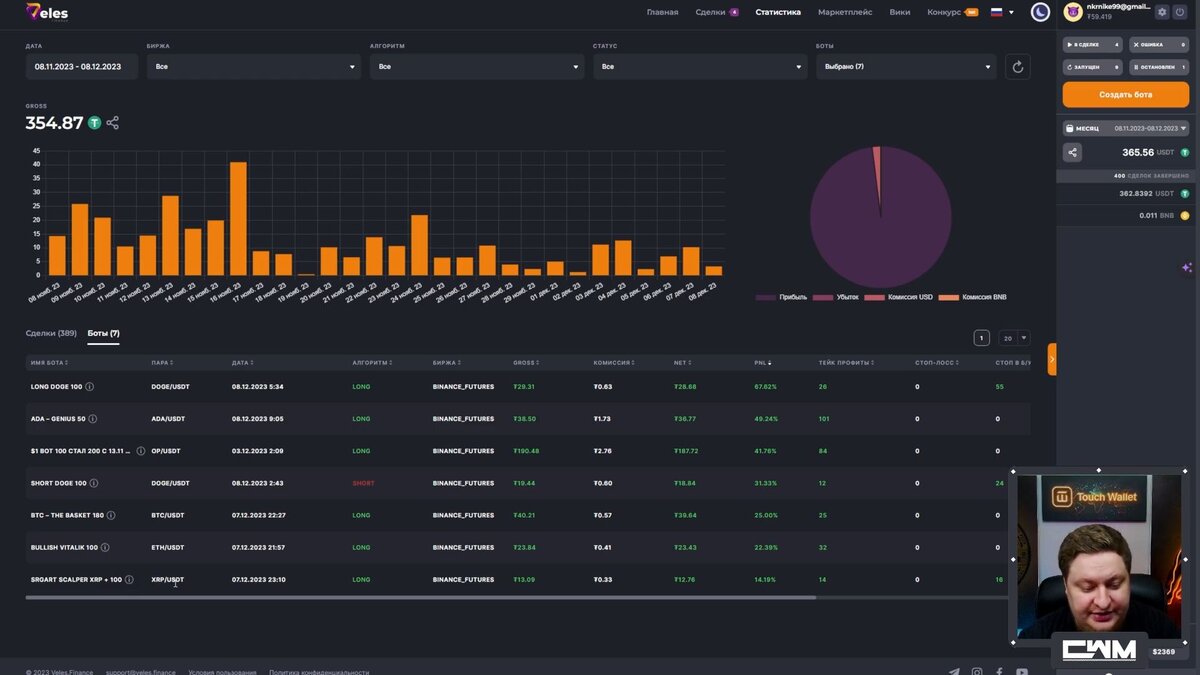The image size is (1200, 675).
Task: Switch to Боты (7) tab
Action: point(103,333)
